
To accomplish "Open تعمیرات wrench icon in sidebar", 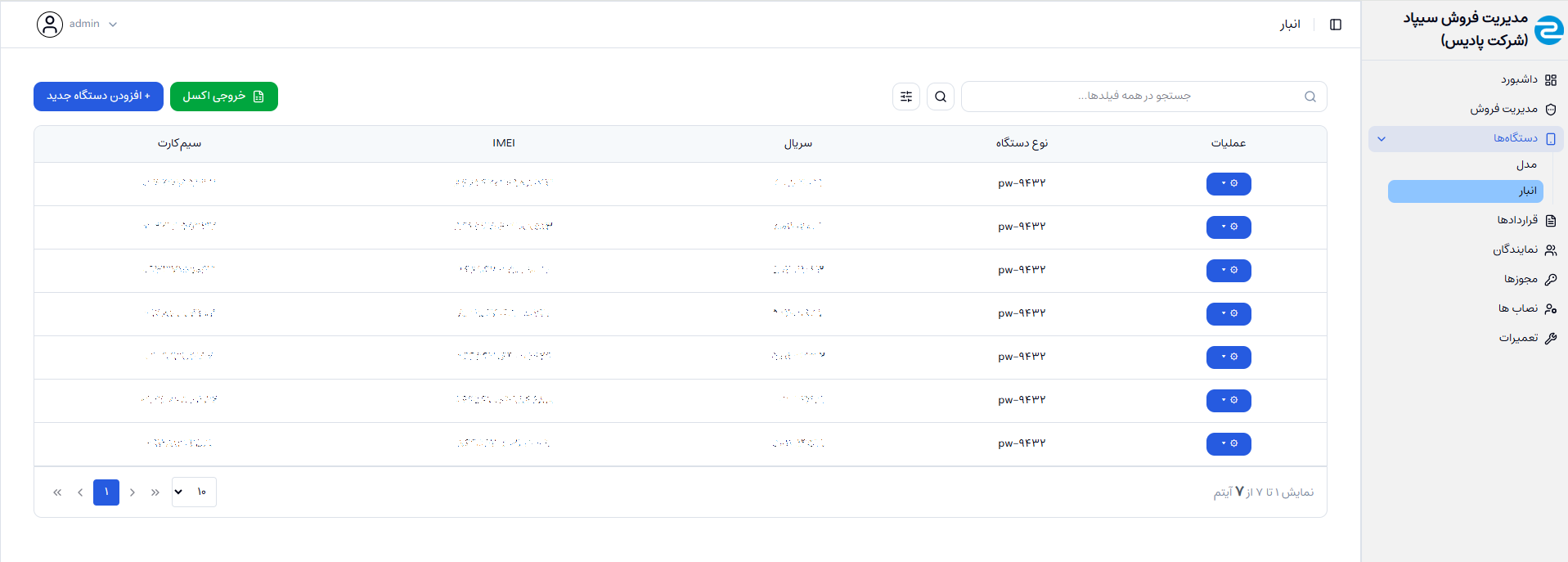I will pos(1550,339).
